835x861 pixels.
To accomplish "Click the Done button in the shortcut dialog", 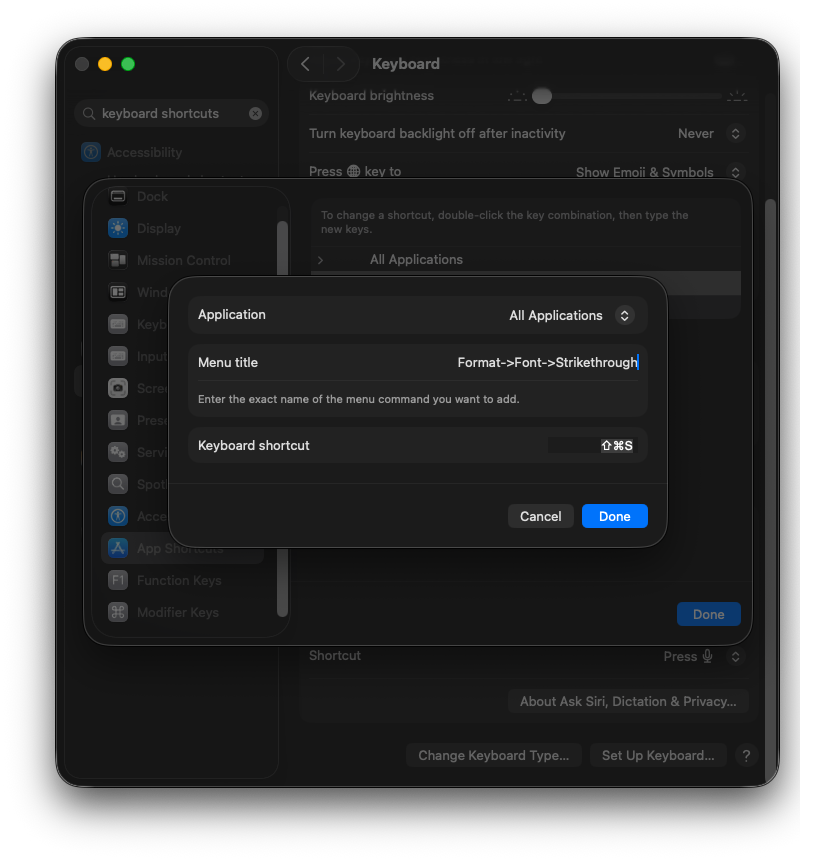I will tap(614, 516).
